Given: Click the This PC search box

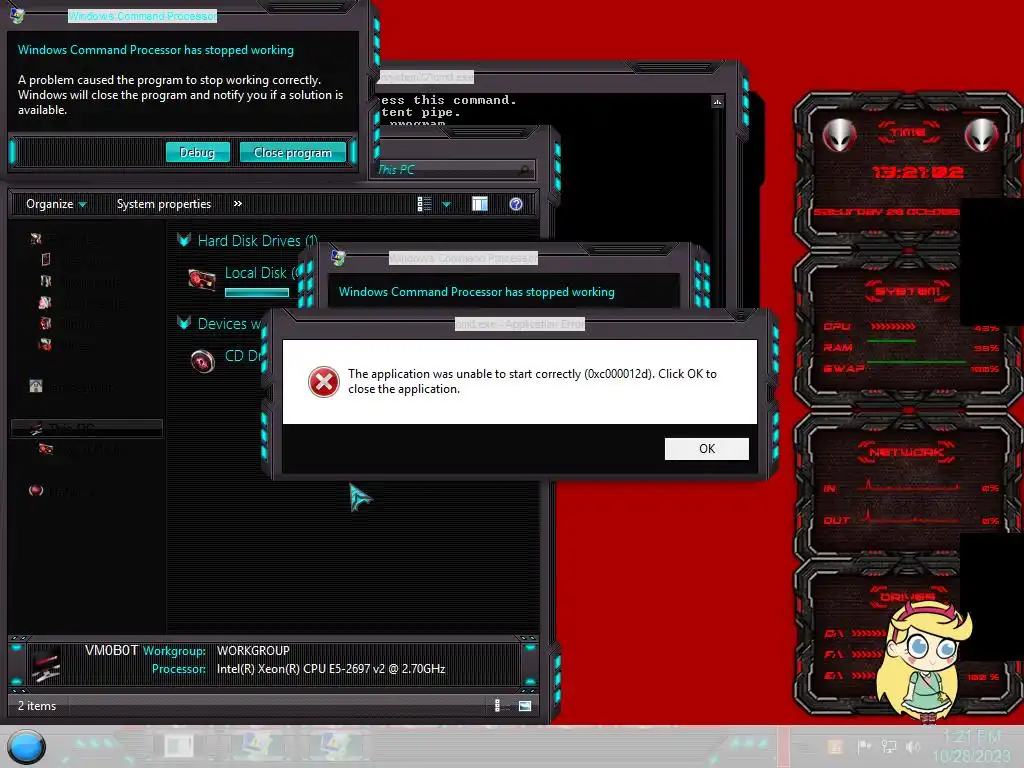Looking at the screenshot, I should click(453, 170).
